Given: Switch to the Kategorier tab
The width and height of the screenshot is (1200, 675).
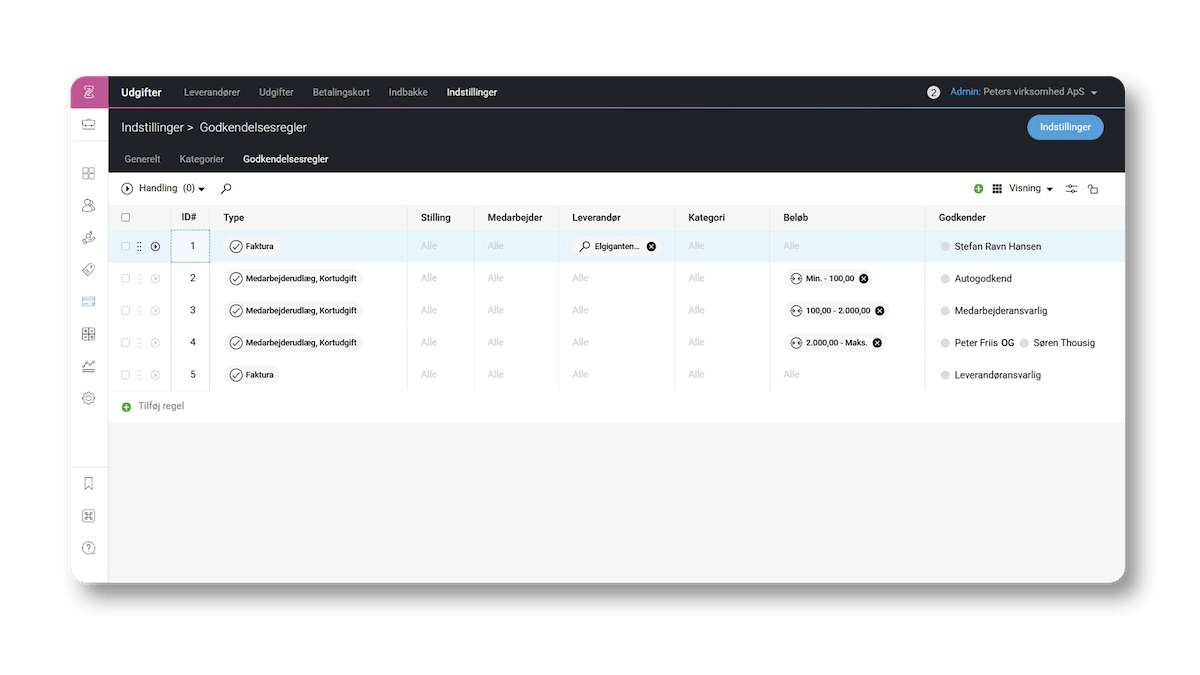Looking at the screenshot, I should click(201, 159).
